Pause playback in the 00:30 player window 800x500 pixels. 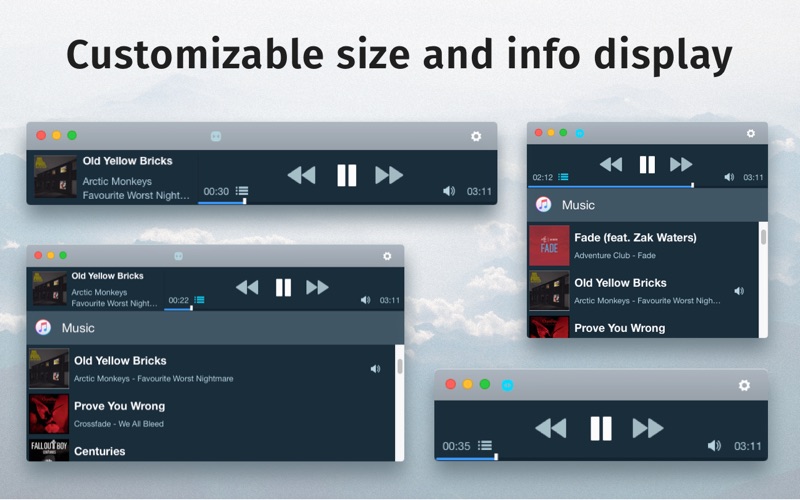pos(346,176)
